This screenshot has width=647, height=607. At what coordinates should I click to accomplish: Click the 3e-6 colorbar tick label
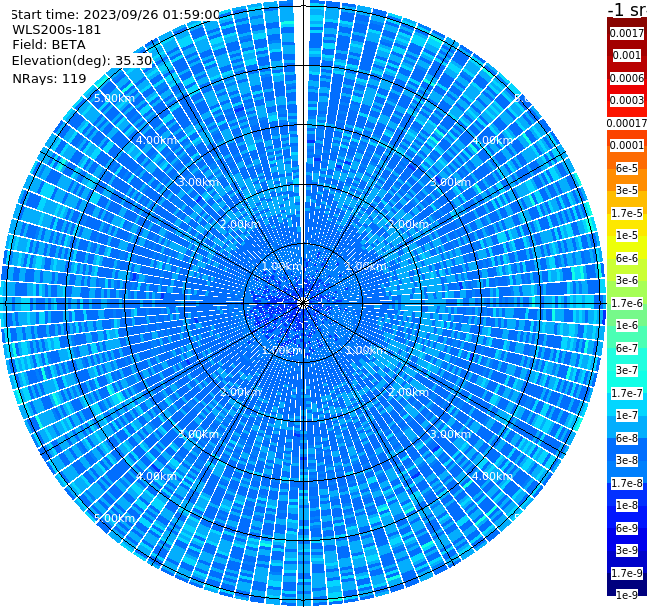(627, 280)
